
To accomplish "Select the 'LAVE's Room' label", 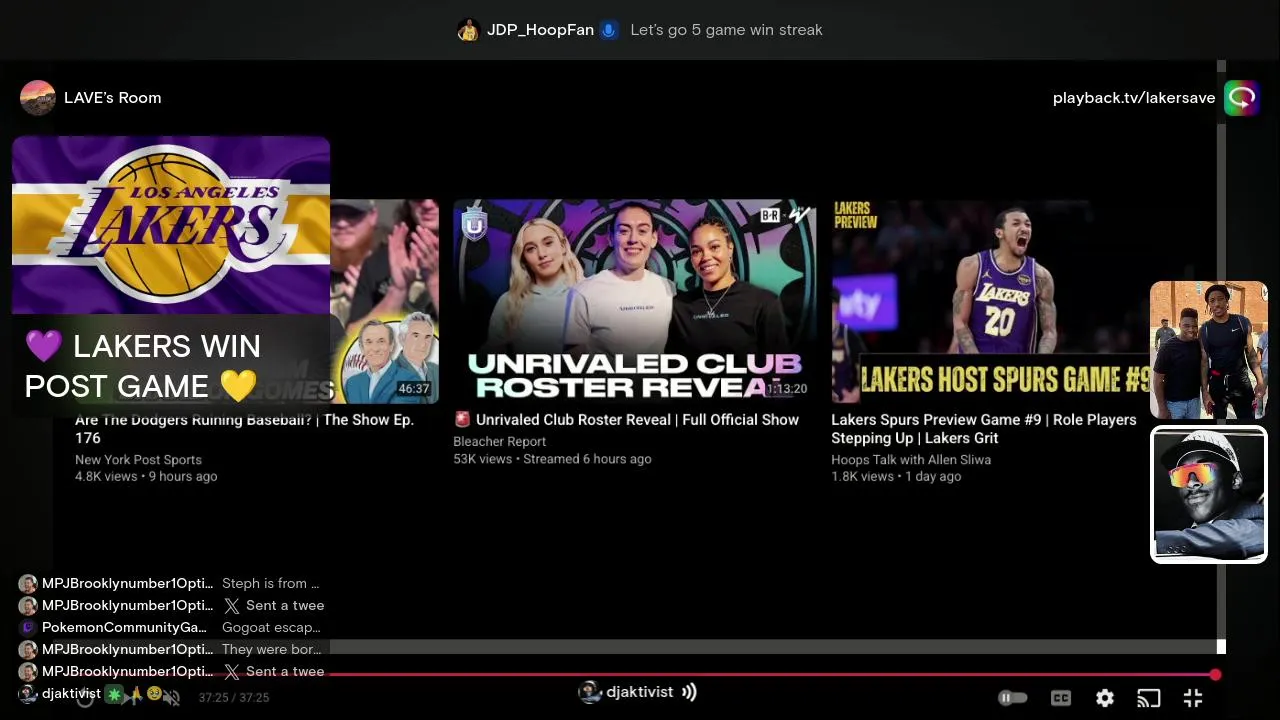I will [x=112, y=98].
